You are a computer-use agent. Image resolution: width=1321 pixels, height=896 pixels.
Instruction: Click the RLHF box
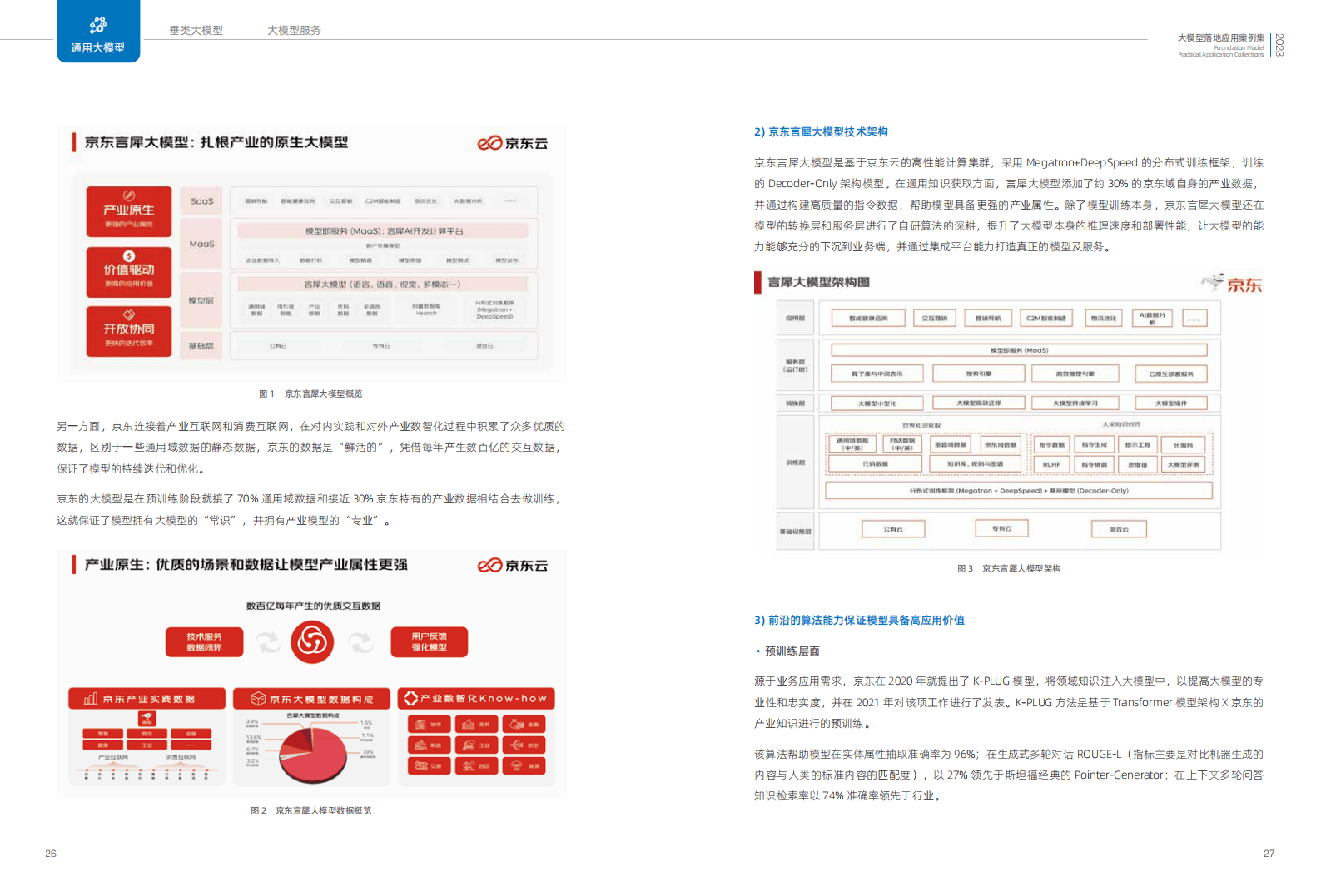click(1051, 464)
